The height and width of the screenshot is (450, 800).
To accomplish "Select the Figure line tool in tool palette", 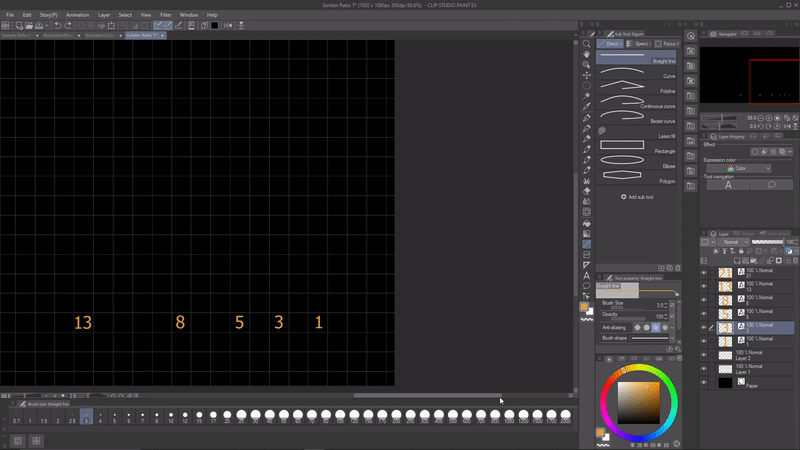I will pos(587,244).
